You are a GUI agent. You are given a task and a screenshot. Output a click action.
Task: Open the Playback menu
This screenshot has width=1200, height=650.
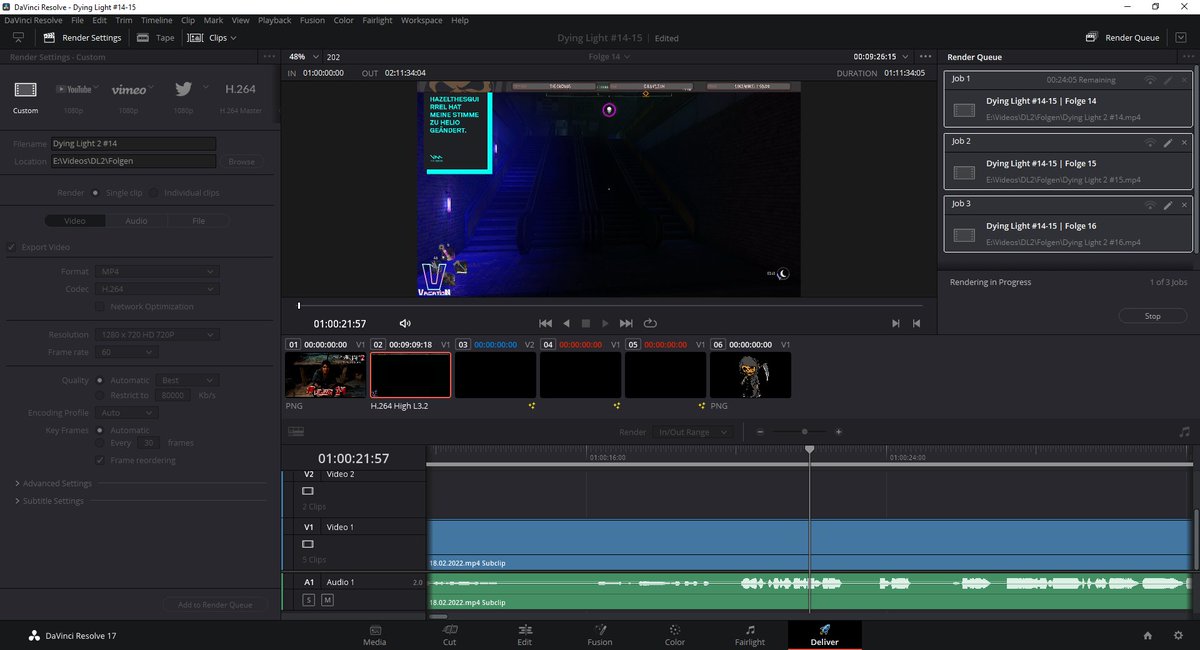pos(275,20)
